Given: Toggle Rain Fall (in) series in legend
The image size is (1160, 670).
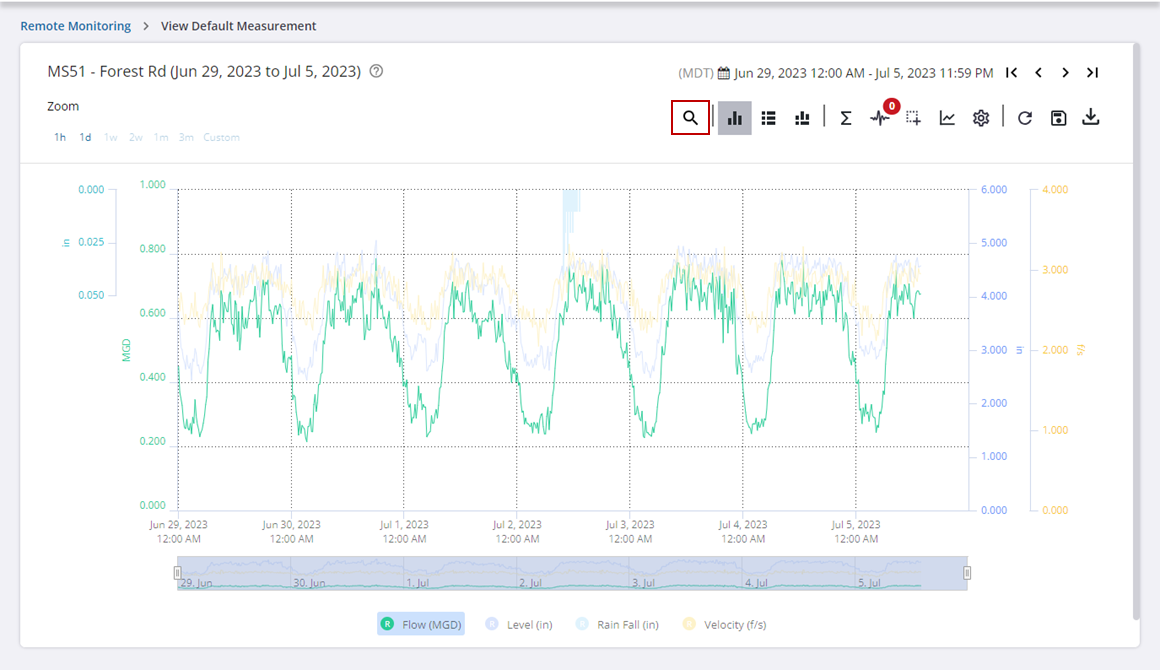Looking at the screenshot, I should [617, 624].
